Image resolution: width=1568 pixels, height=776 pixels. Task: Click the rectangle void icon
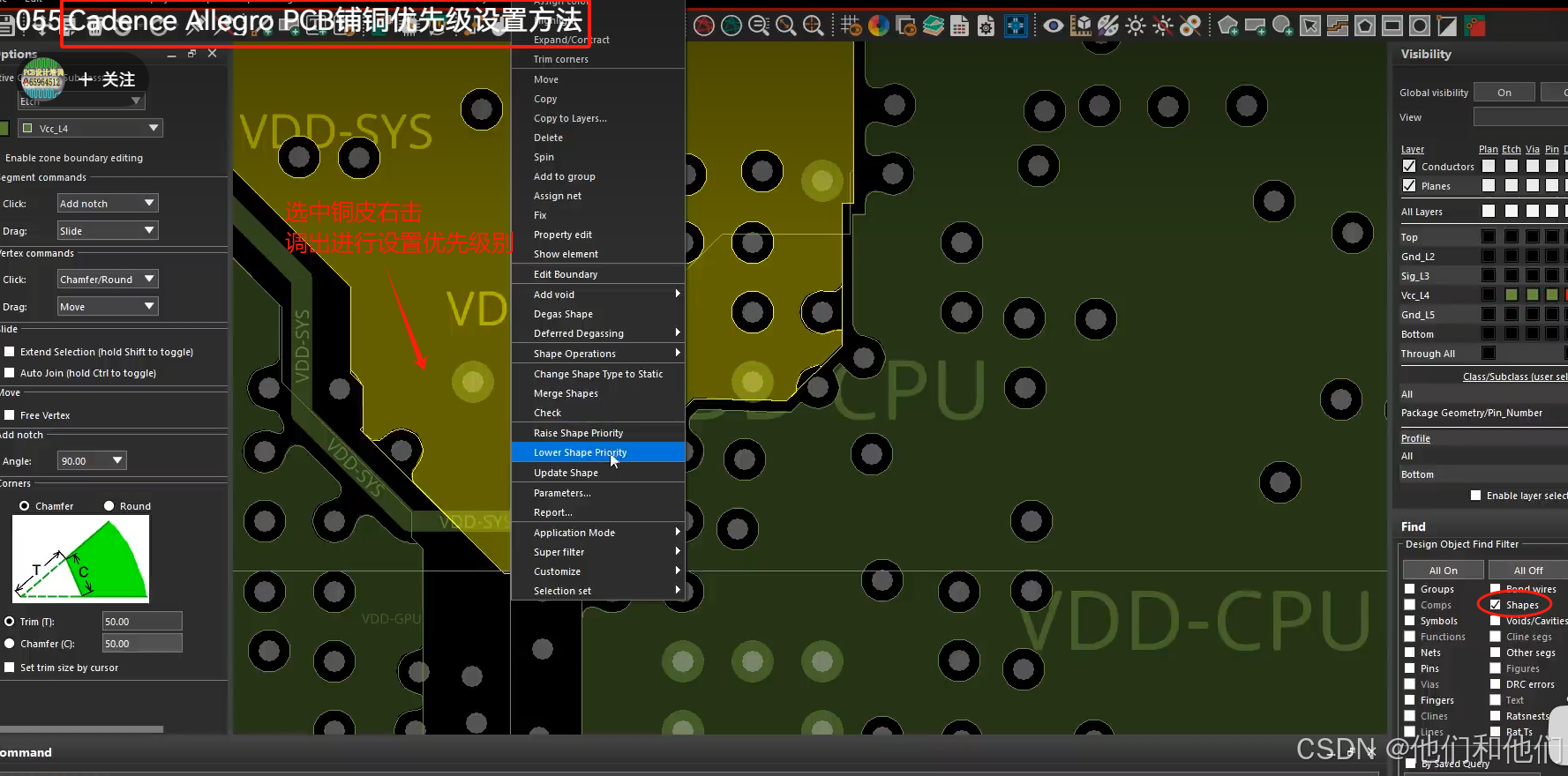click(1392, 26)
